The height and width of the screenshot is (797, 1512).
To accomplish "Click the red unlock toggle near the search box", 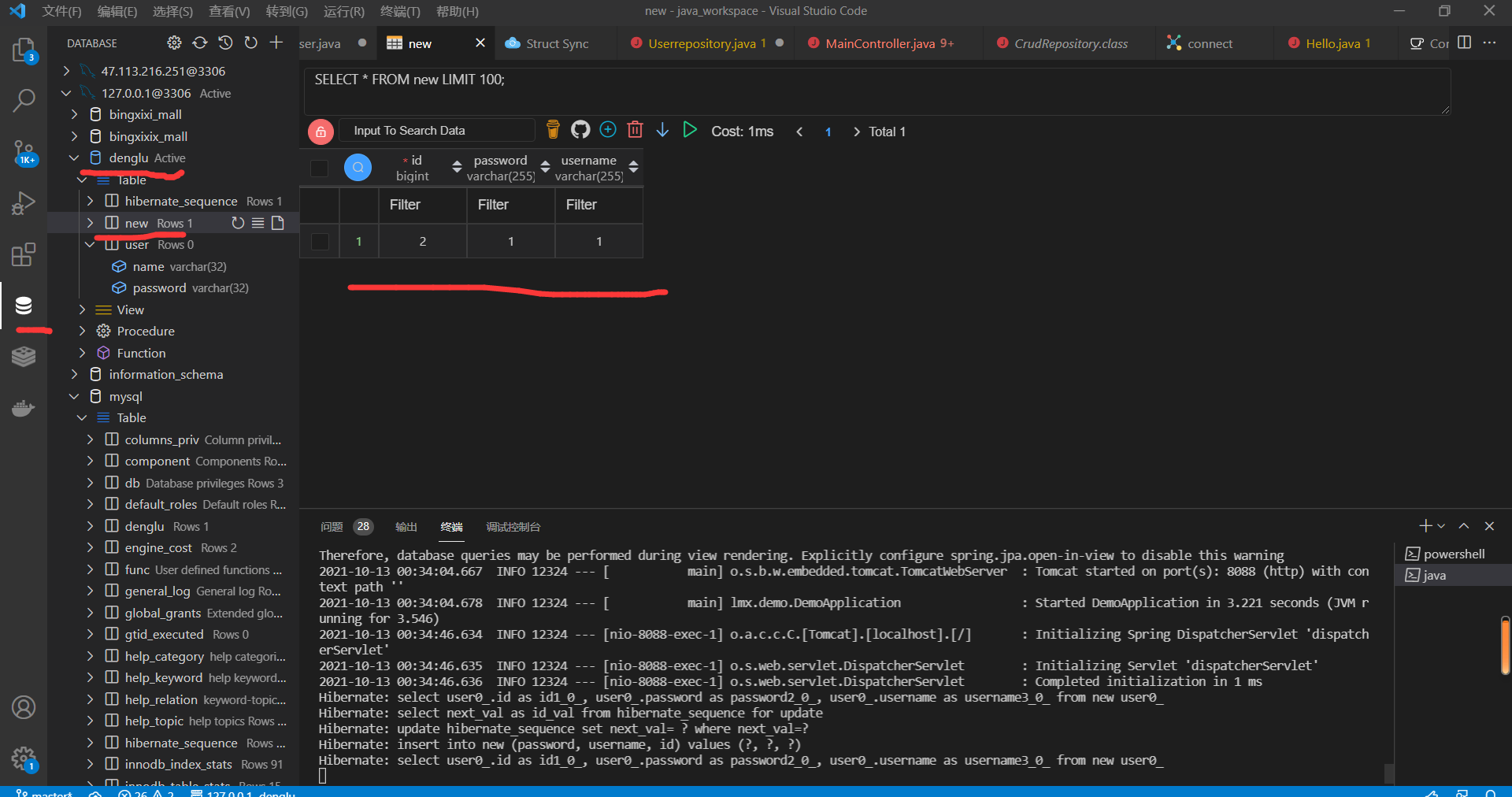I will click(320, 131).
